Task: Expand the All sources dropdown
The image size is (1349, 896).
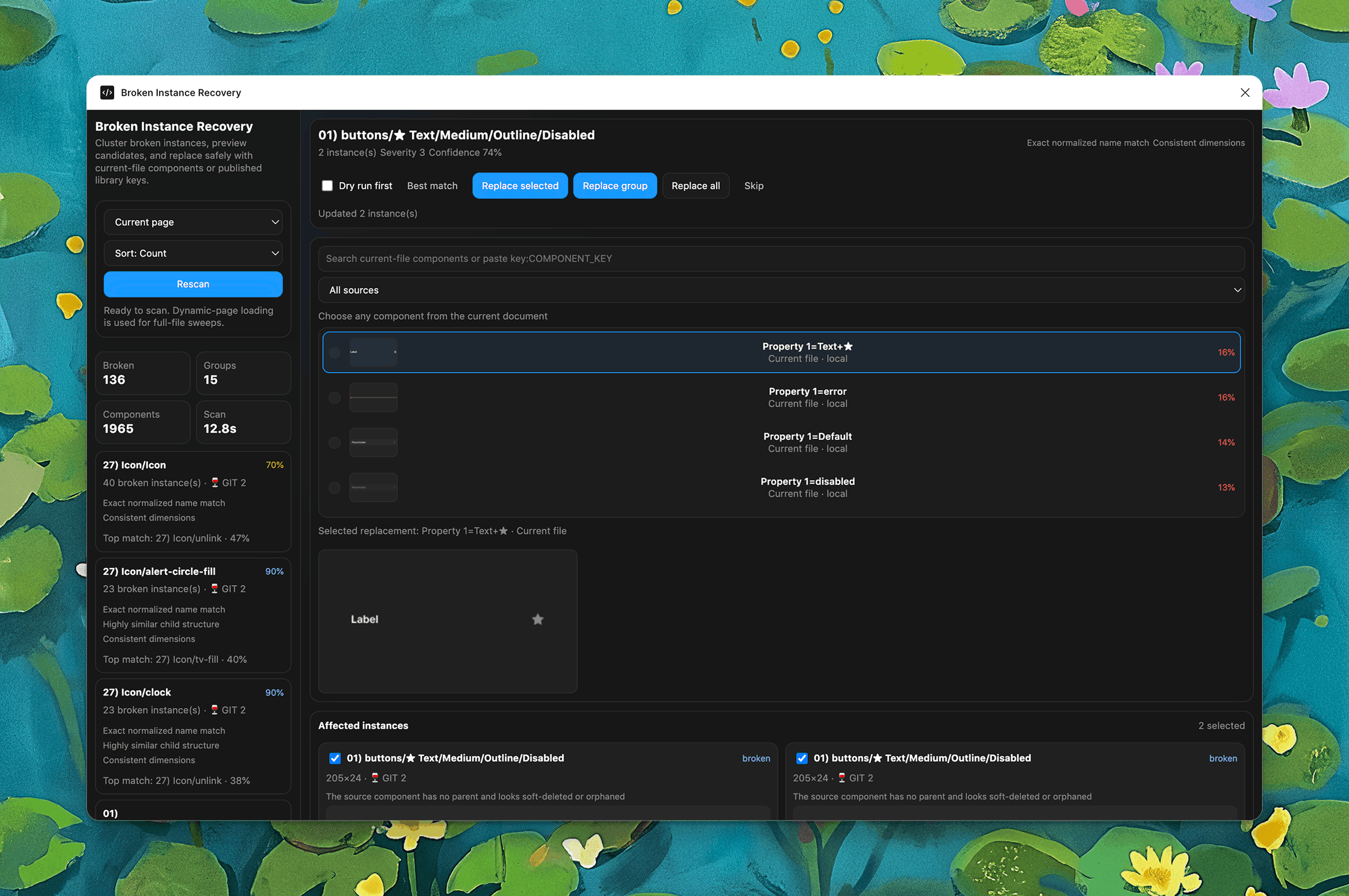Action: click(781, 290)
